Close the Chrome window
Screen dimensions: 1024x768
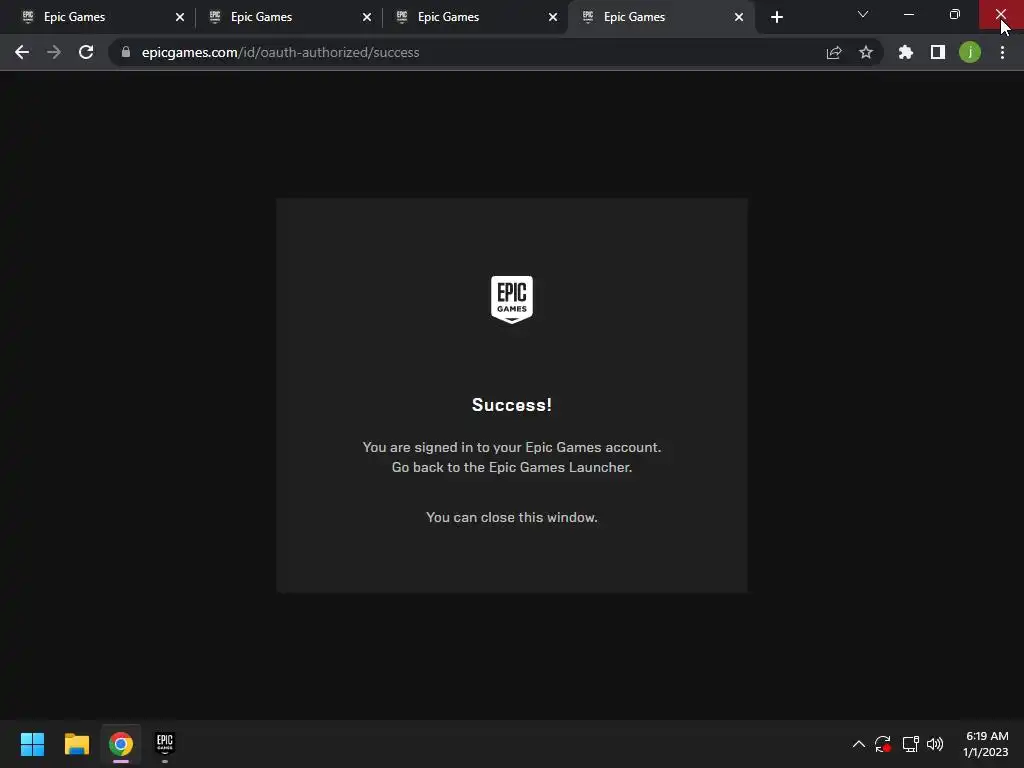1000,14
